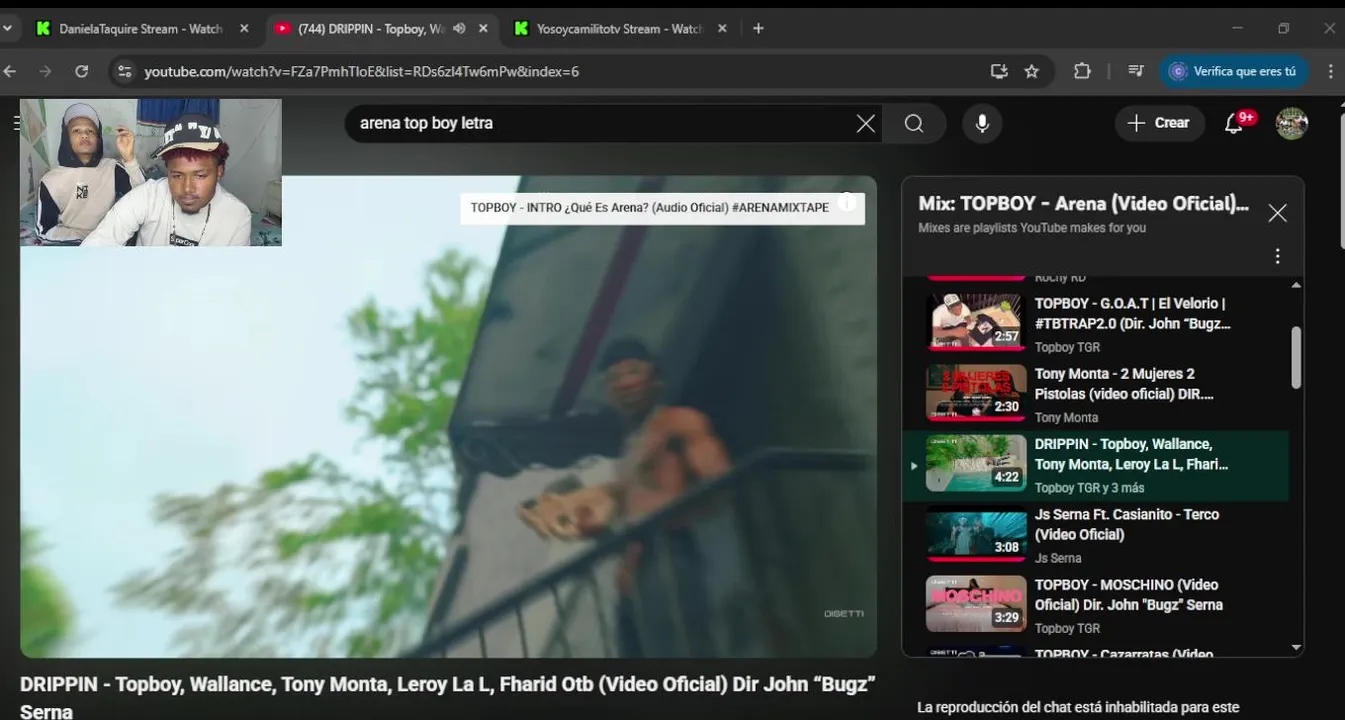Close the DRIPPIN YouTube tab

(483, 29)
